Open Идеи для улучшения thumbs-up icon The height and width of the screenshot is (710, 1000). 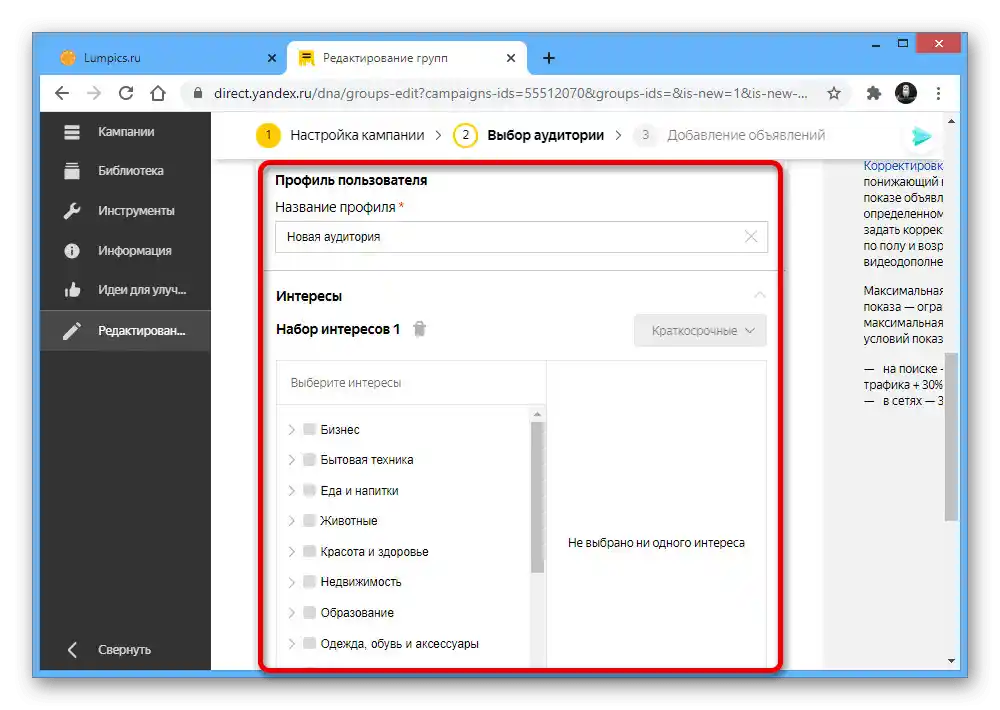point(71,290)
